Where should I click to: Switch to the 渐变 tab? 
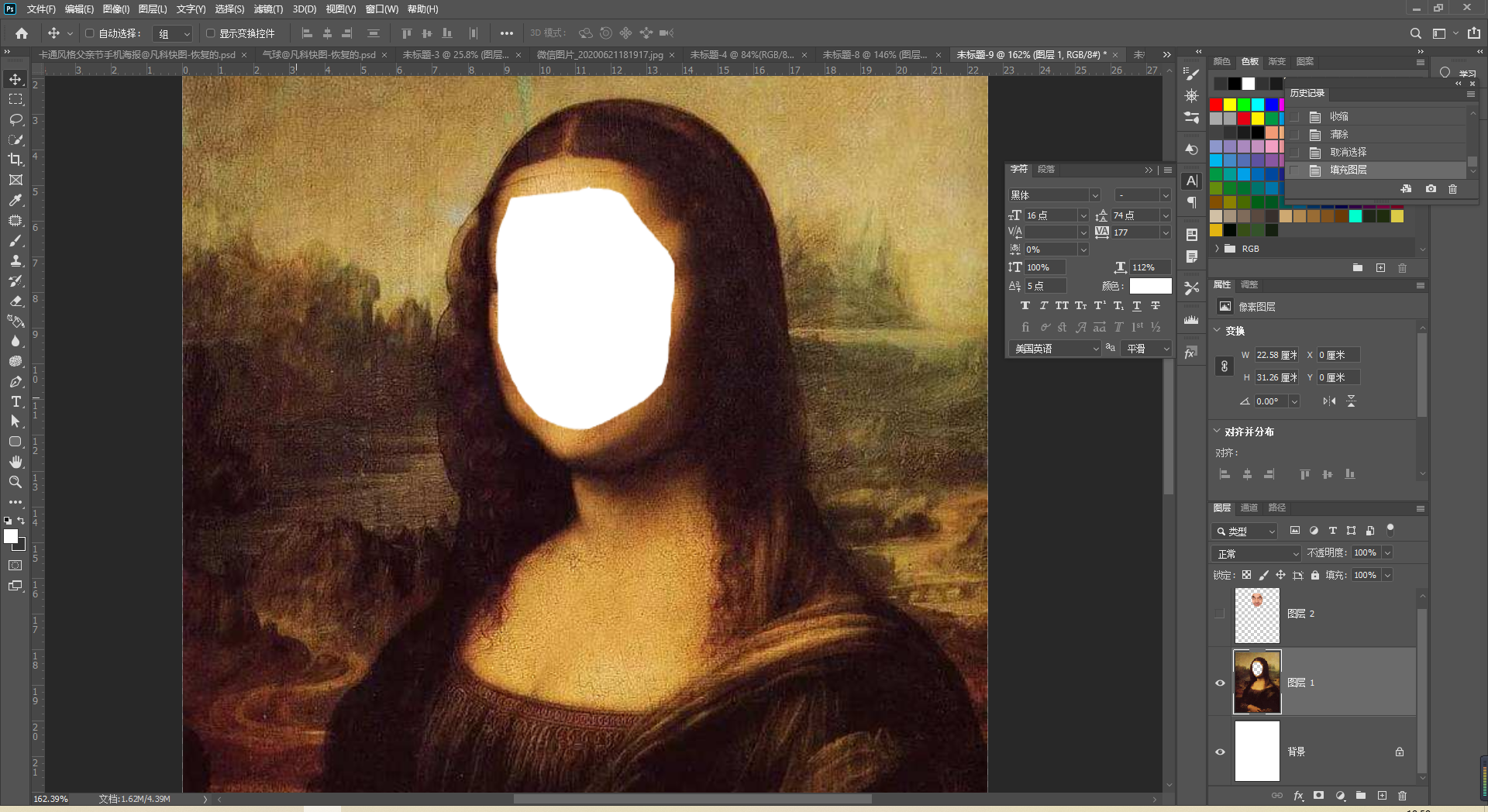click(x=1276, y=62)
